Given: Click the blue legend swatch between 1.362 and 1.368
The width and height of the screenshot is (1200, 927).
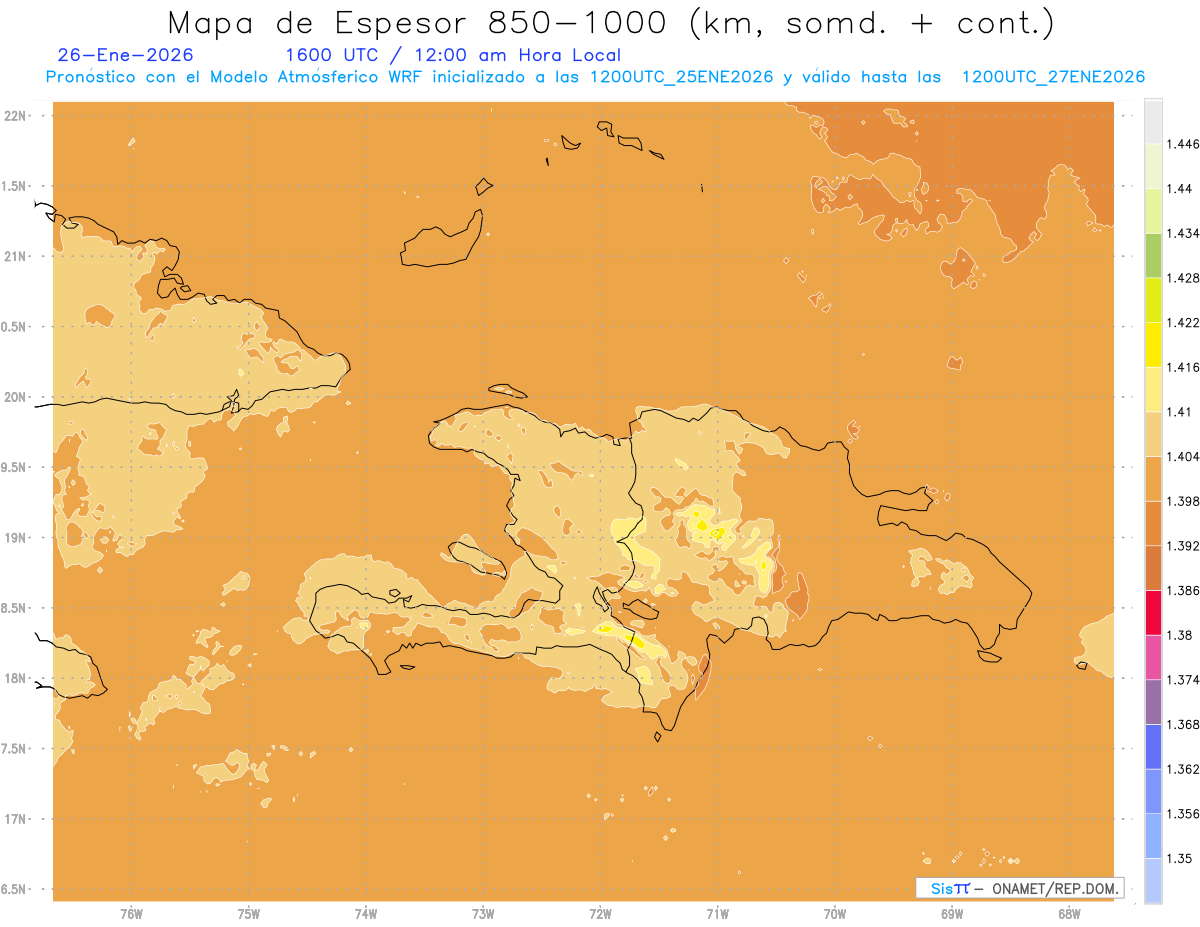Looking at the screenshot, I should (1153, 746).
